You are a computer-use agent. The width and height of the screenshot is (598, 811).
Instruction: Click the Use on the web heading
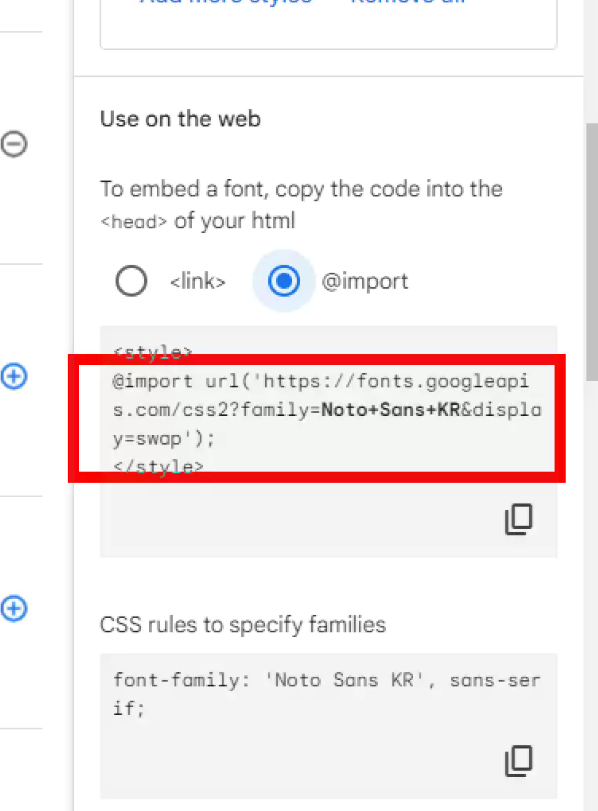tap(180, 119)
